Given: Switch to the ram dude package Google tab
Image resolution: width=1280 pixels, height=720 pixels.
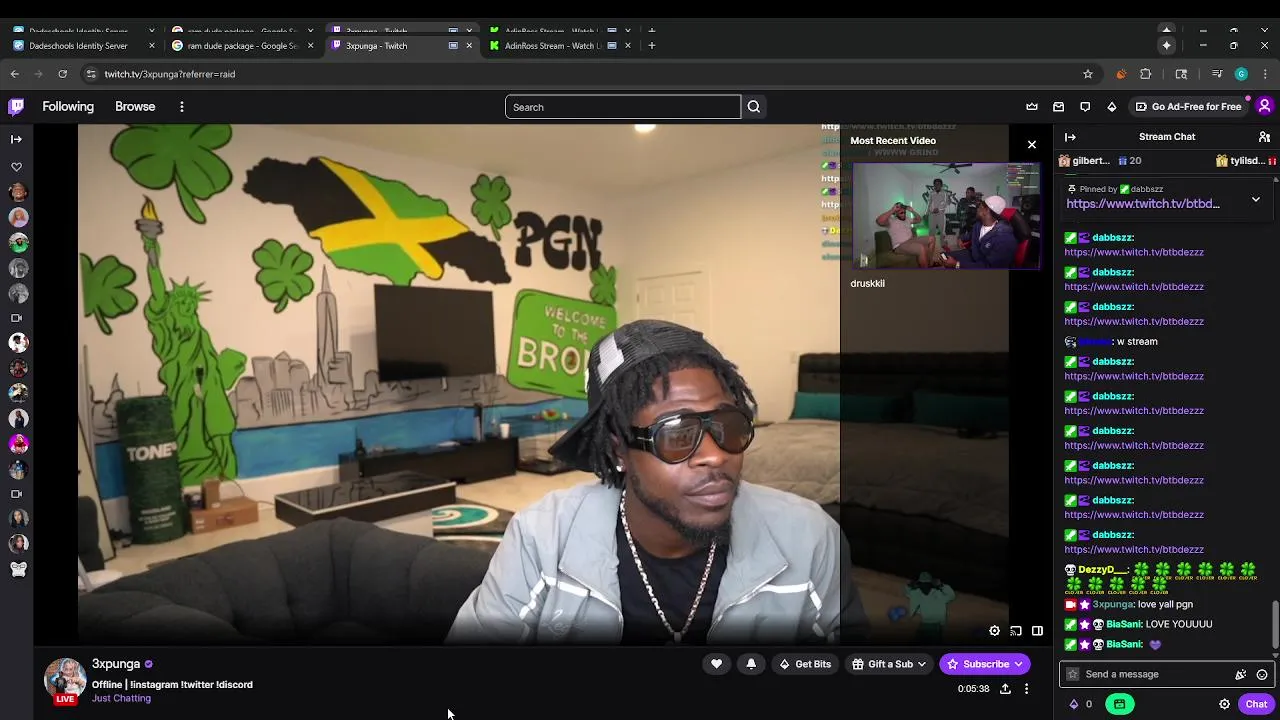Looking at the screenshot, I should tap(242, 45).
